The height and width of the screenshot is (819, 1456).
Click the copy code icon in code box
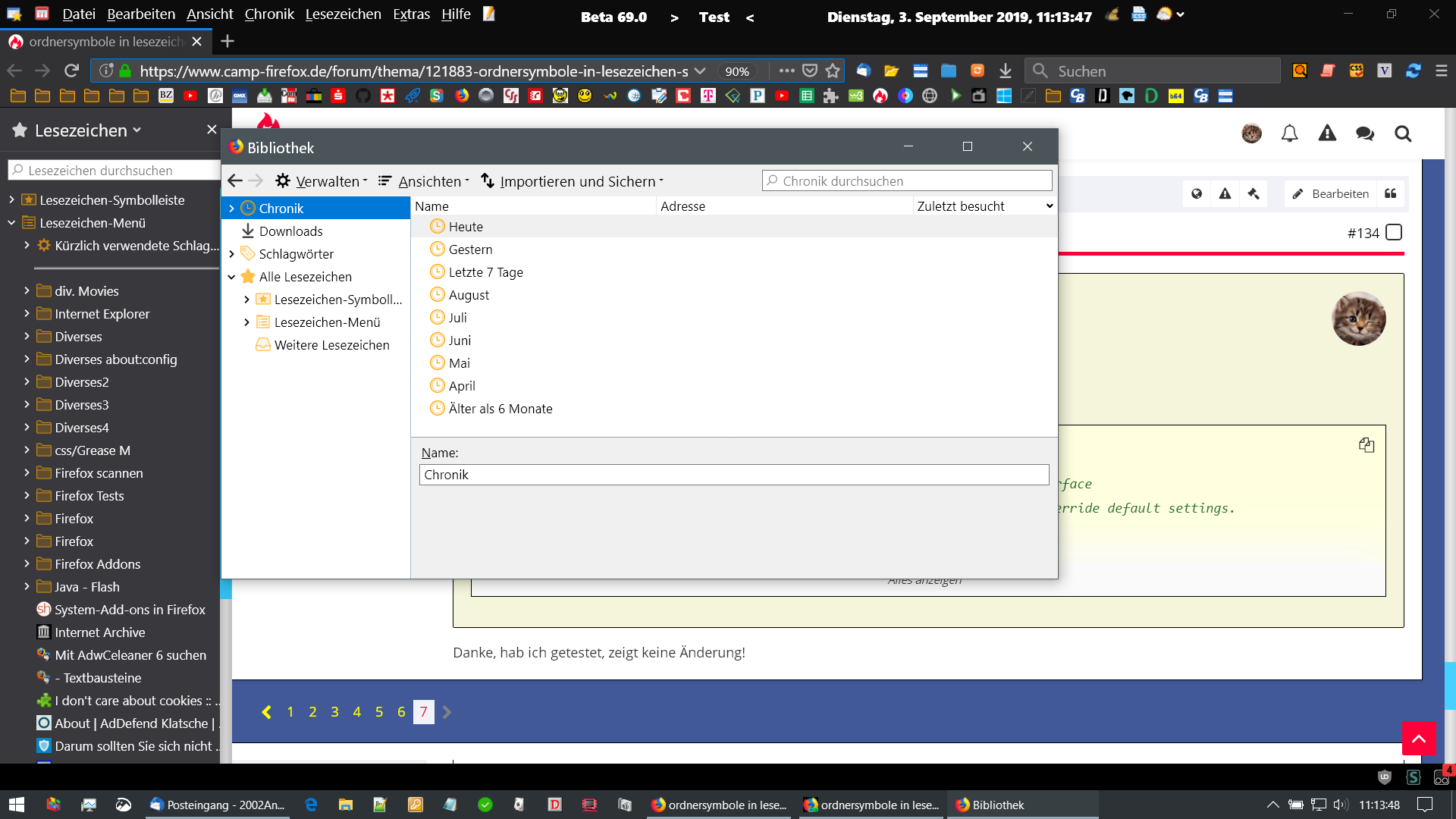pyautogui.click(x=1367, y=445)
